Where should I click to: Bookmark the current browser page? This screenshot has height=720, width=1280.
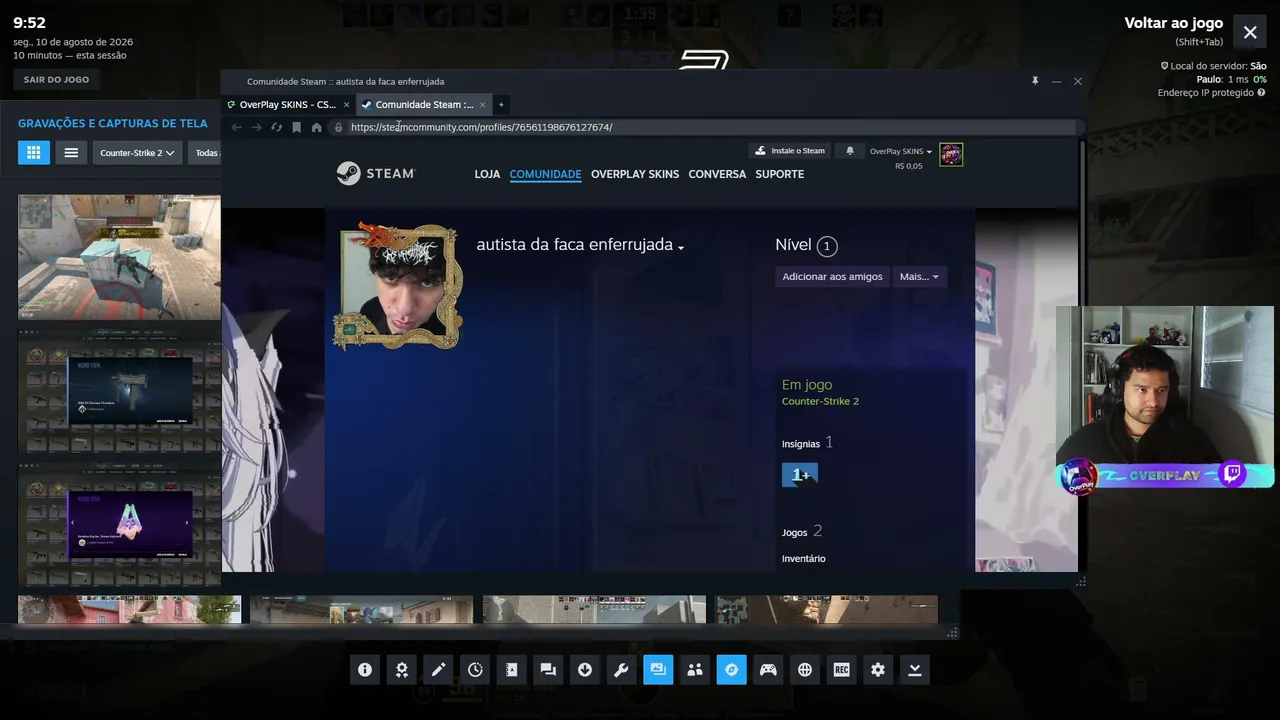click(297, 127)
